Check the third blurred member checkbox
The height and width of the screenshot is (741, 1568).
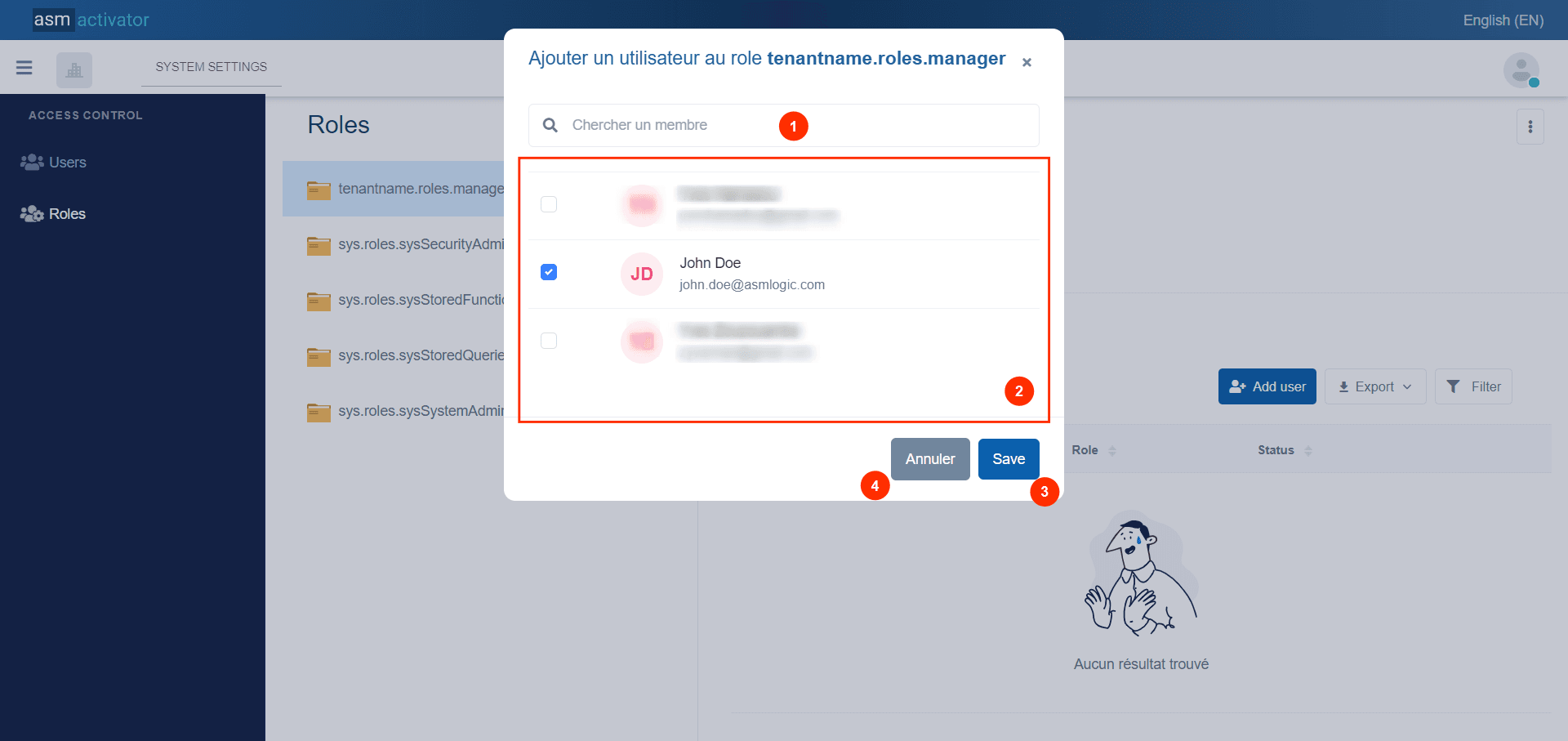tap(549, 341)
